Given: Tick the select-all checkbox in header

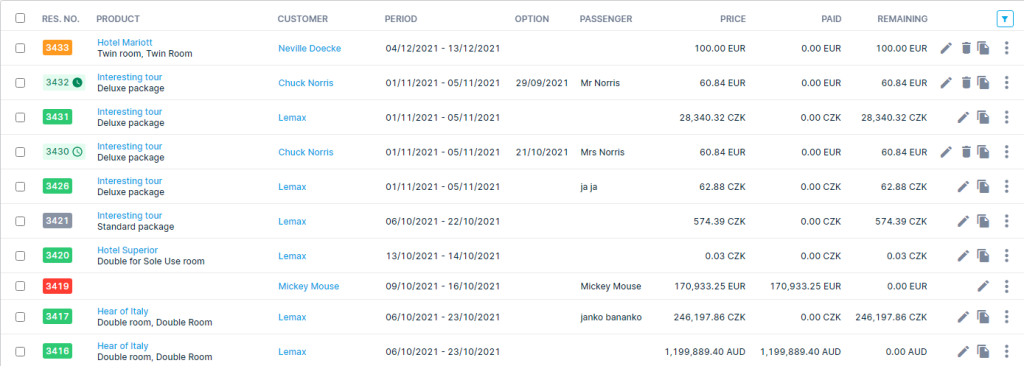Looking at the screenshot, I should pyautogui.click(x=20, y=18).
